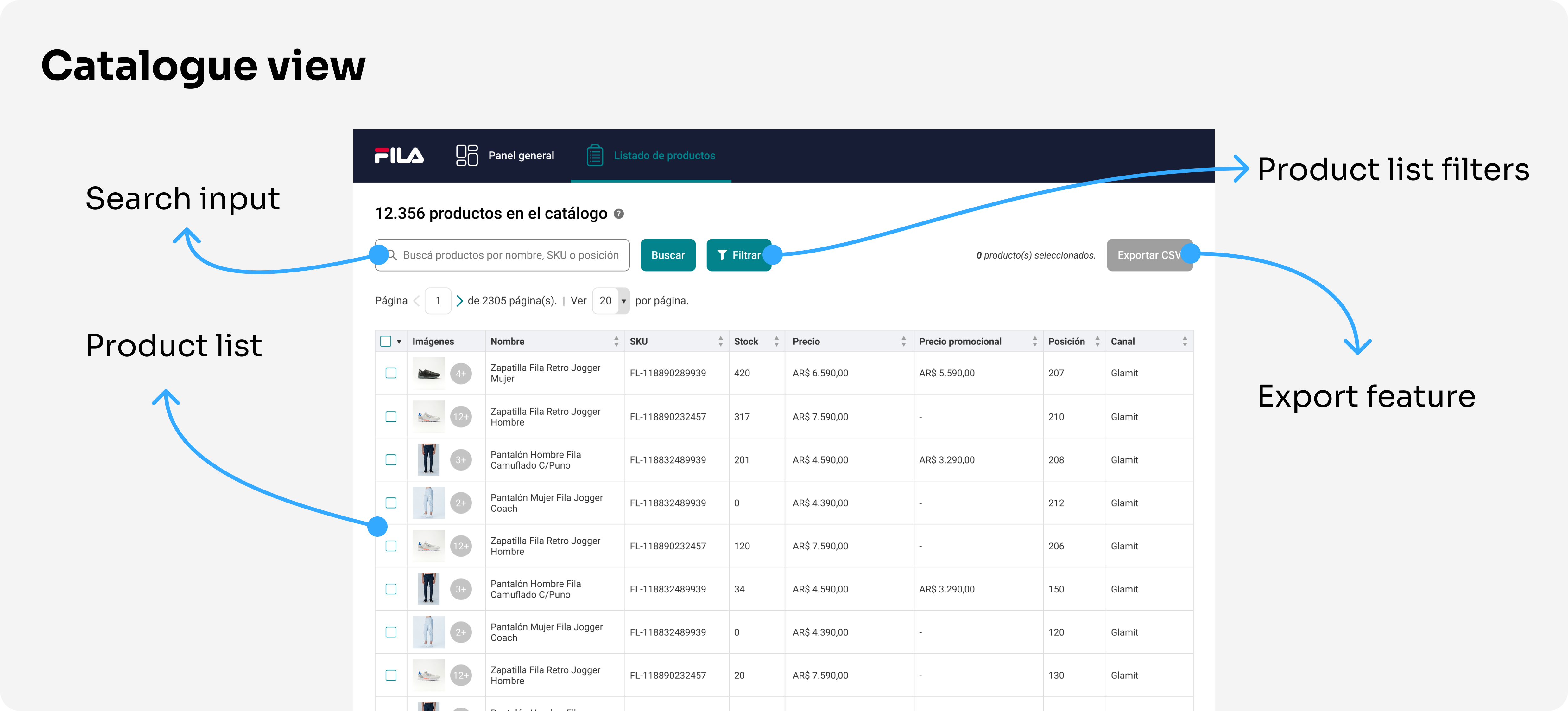Click the help question mark icon
Viewport: 1568px width, 711px height.
pos(618,214)
